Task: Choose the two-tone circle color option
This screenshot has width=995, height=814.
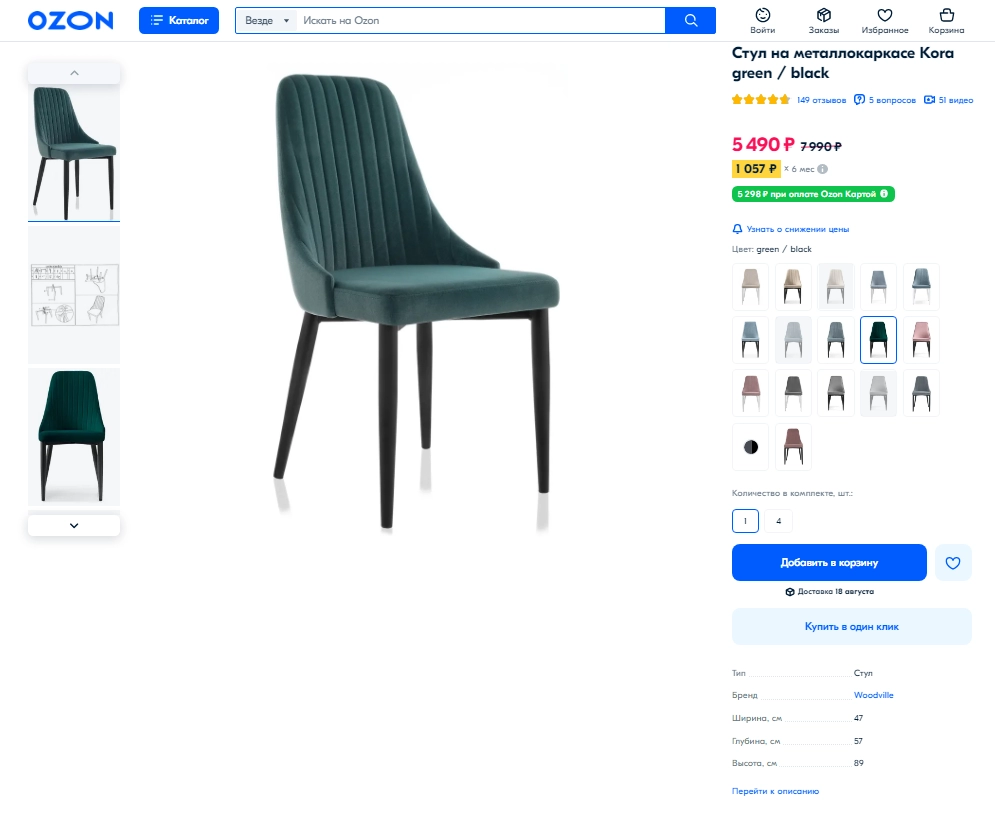Action: pyautogui.click(x=751, y=447)
